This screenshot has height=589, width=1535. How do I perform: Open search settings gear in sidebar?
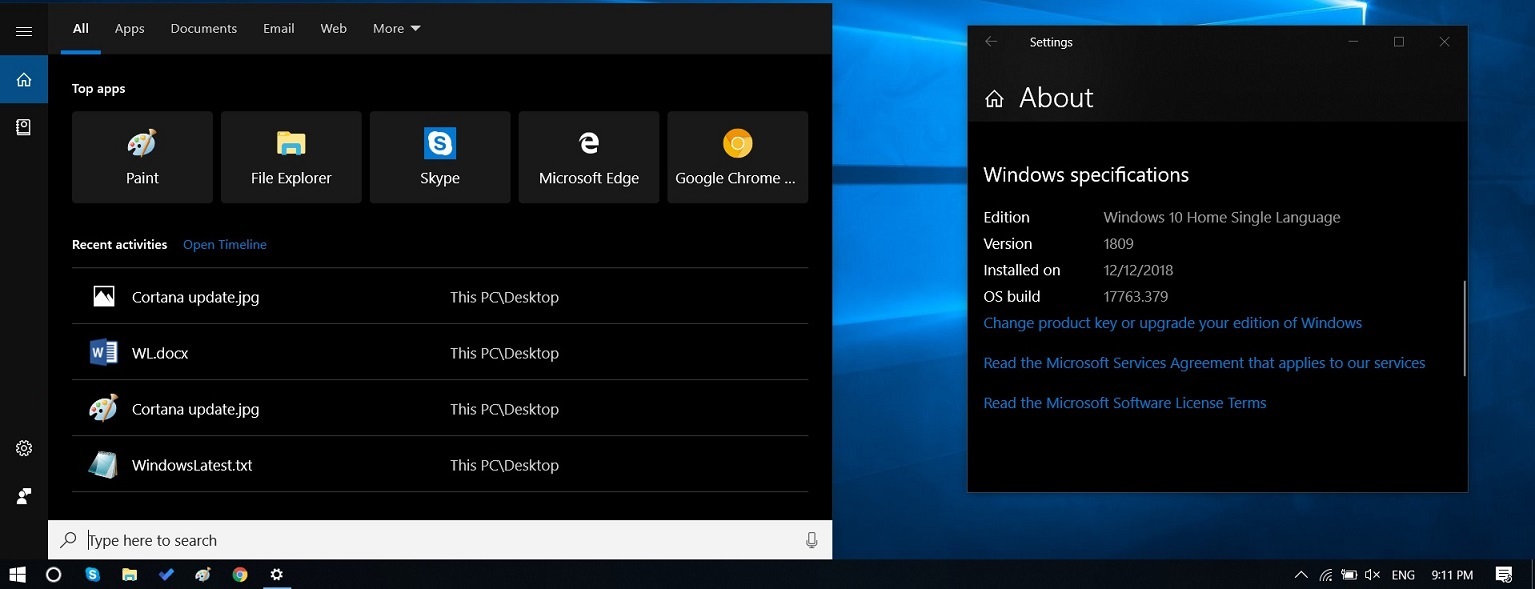pos(24,448)
